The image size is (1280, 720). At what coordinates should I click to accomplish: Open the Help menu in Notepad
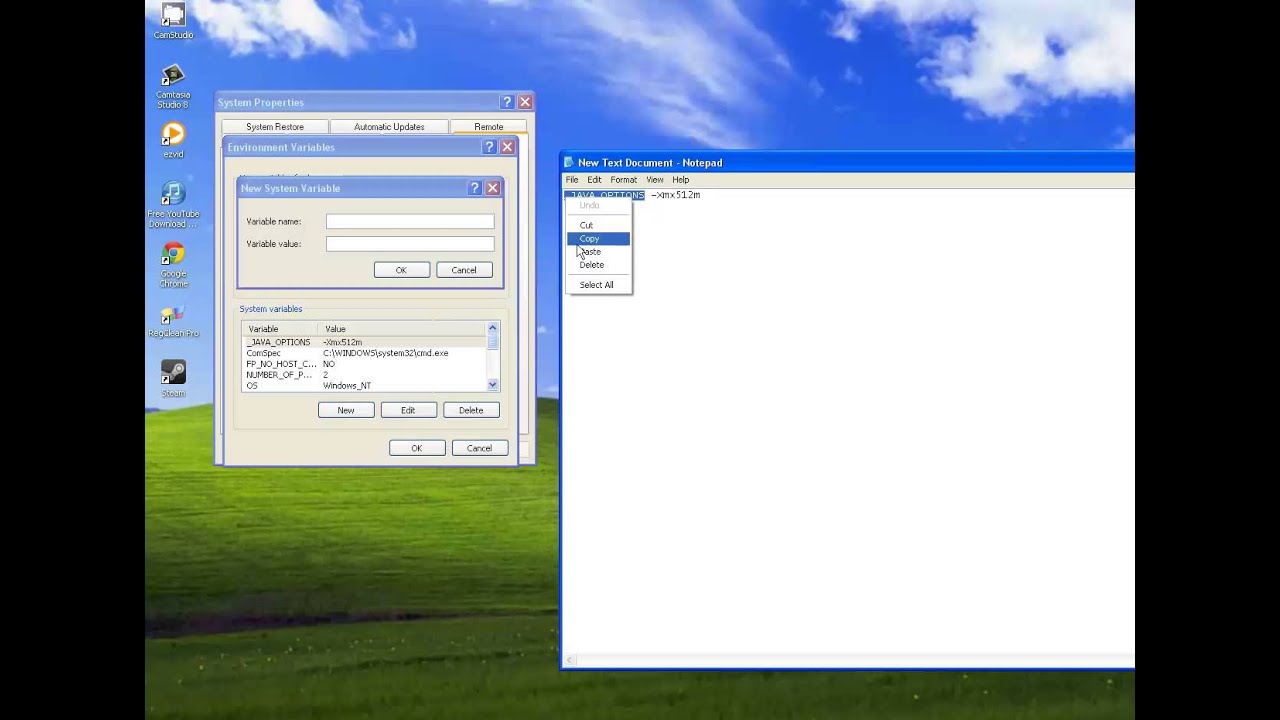click(x=680, y=180)
